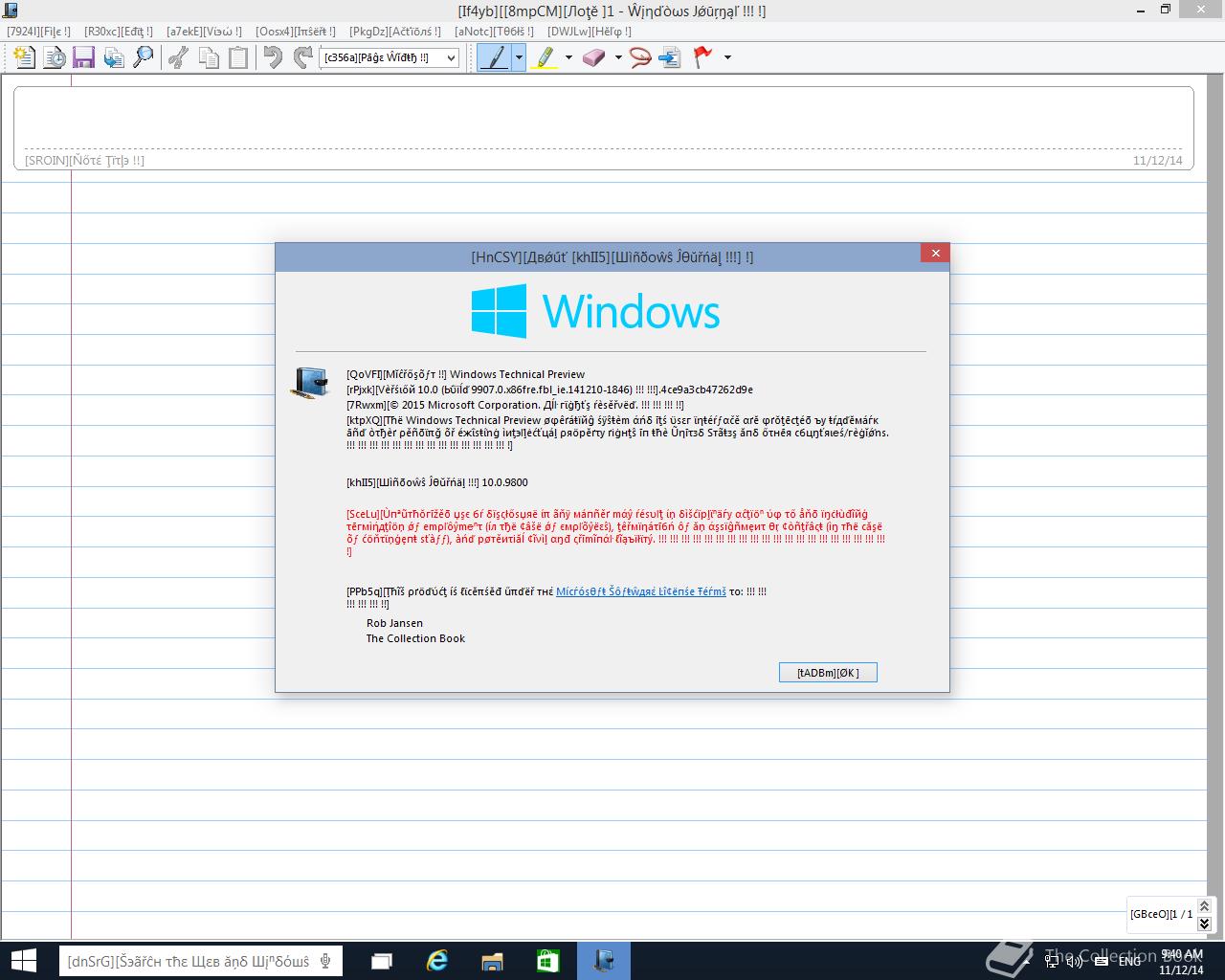Click the import/export note icon
This screenshot has height=980, width=1225.
click(x=114, y=57)
